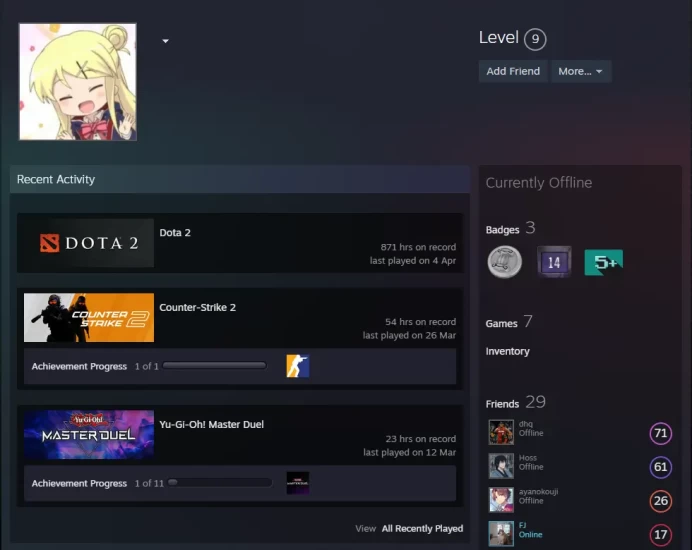The height and width of the screenshot is (550, 692).
Task: Click friend Hoss's avatar
Action: pyautogui.click(x=501, y=466)
